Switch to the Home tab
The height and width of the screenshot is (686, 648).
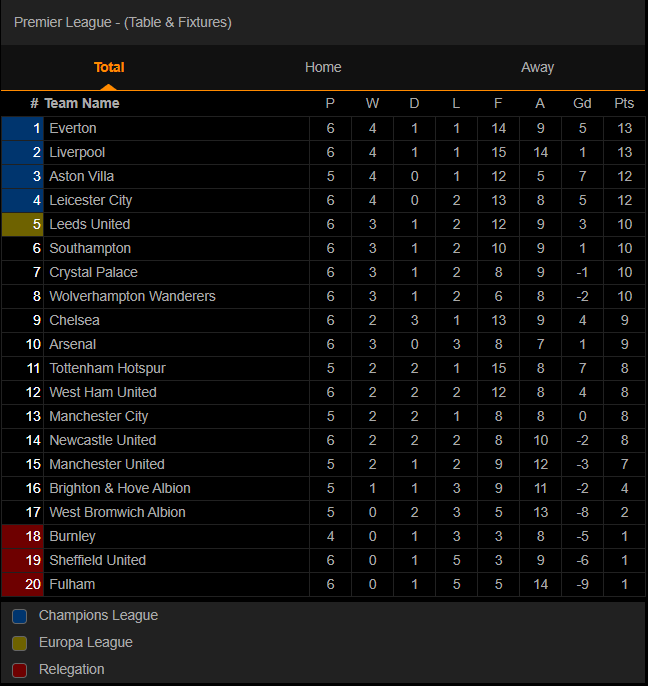point(323,67)
